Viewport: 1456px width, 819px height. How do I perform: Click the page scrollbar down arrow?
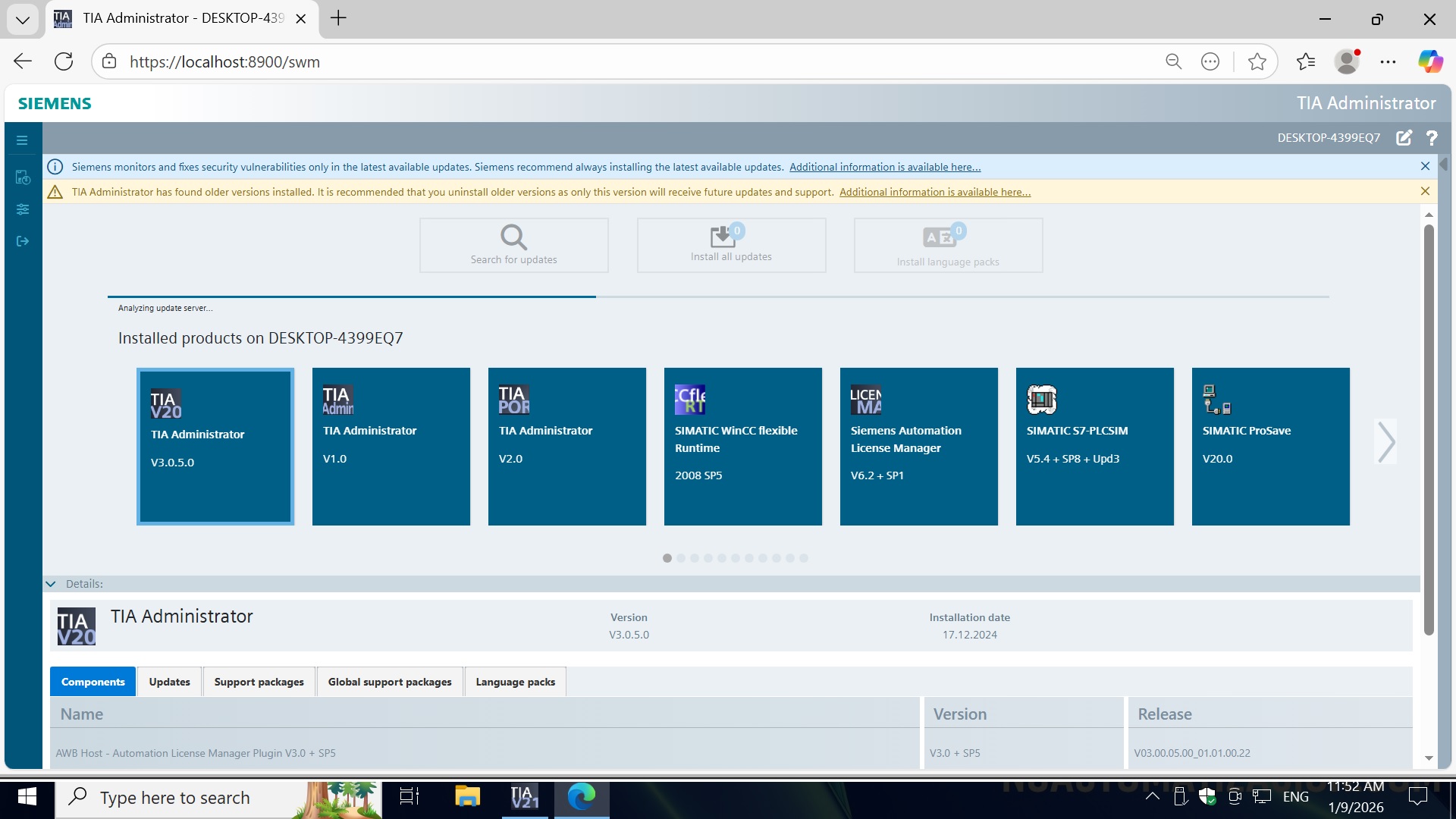point(1429,758)
